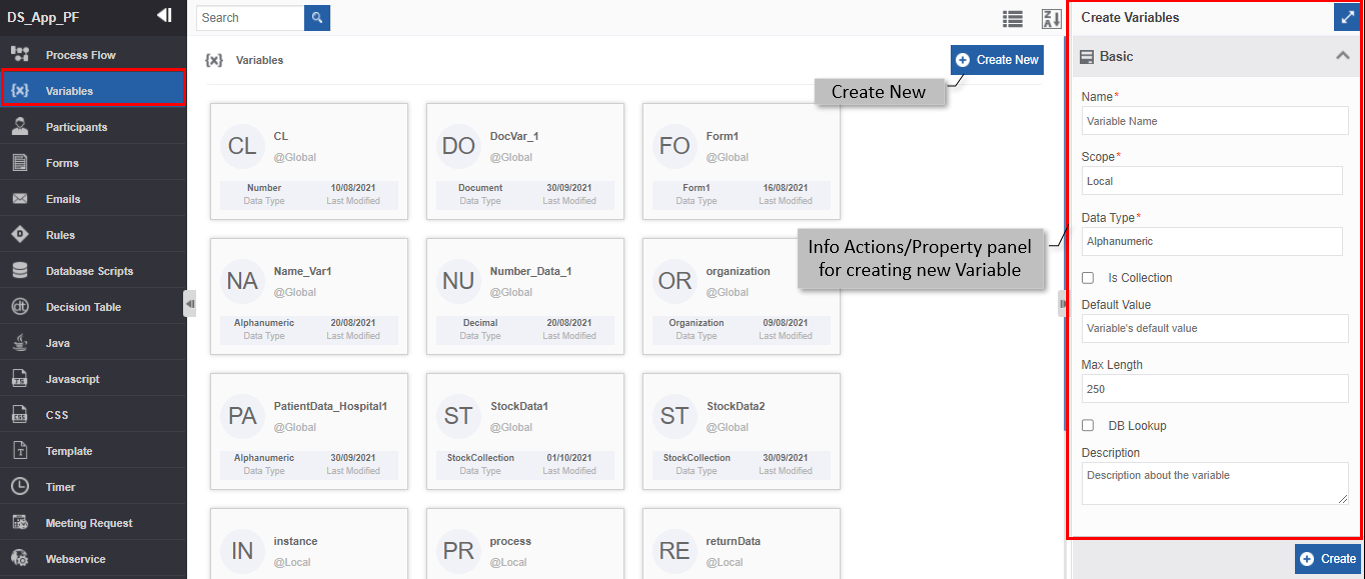Click the Z-A sort icon
Viewport: 1365px width, 579px height.
tap(1051, 19)
